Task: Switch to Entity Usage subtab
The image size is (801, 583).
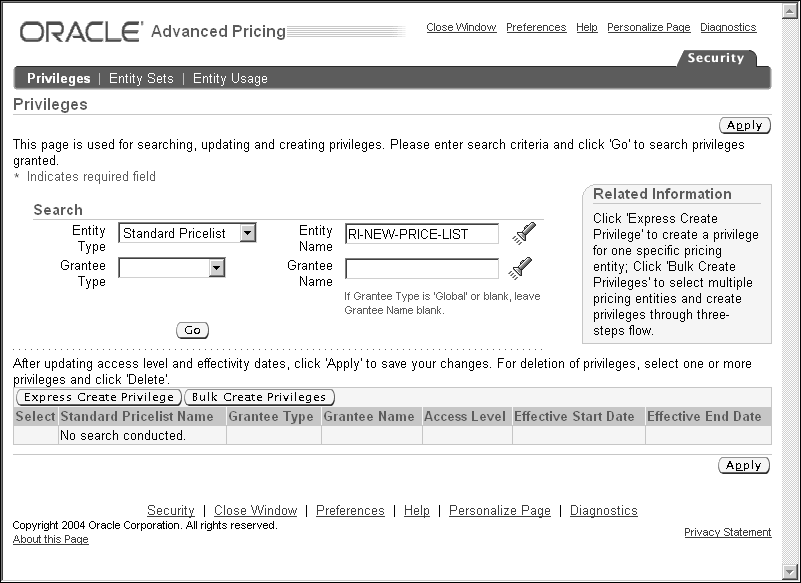Action: [x=230, y=78]
